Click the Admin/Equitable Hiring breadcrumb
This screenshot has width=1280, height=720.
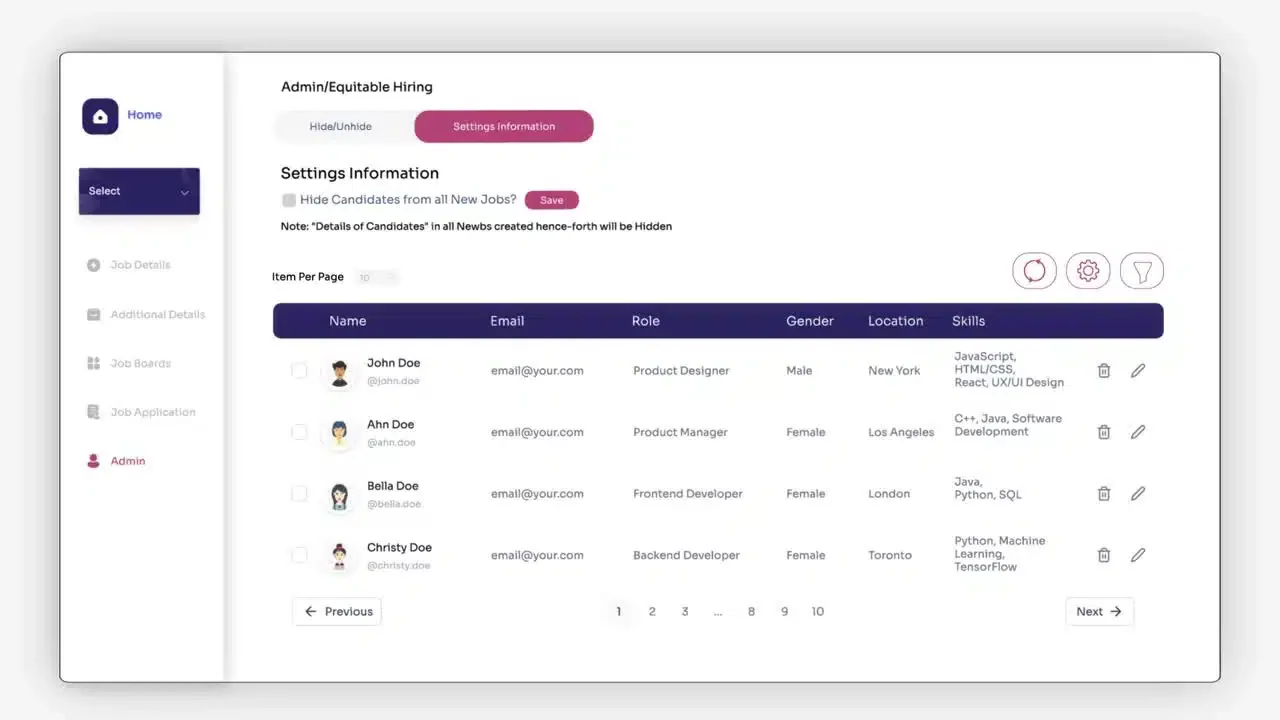[357, 87]
